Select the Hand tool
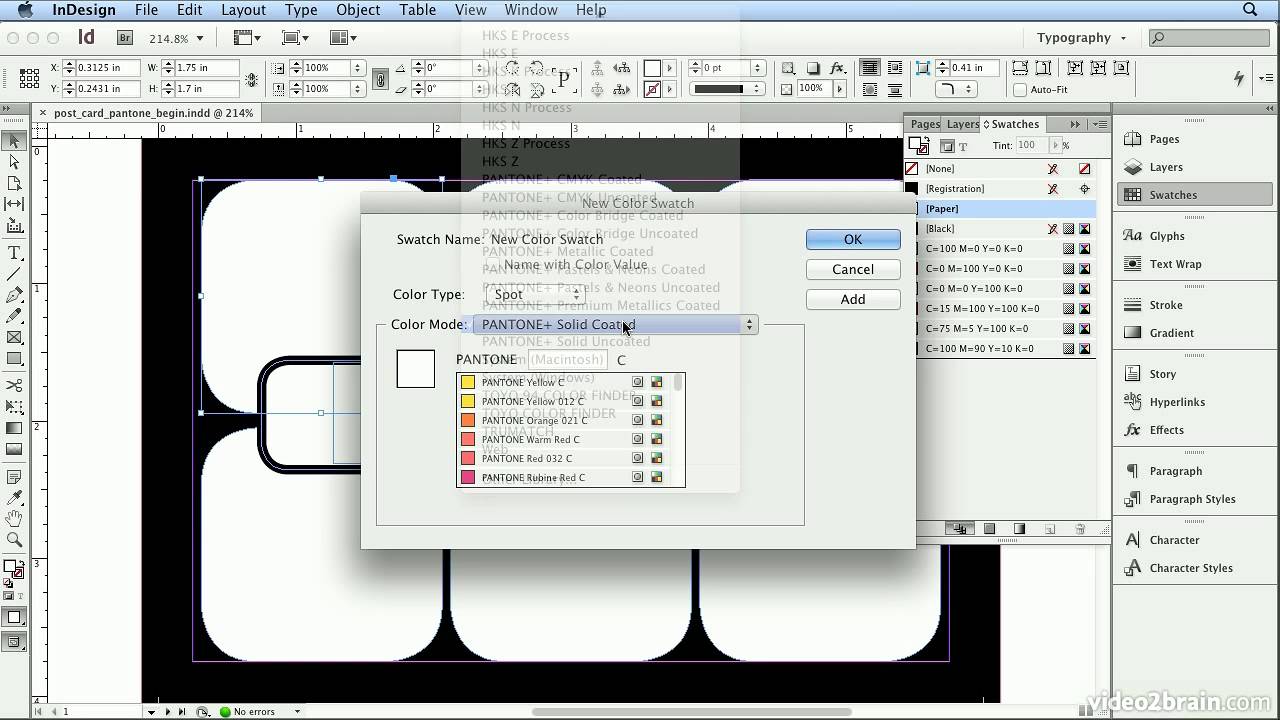Viewport: 1280px width, 720px height. tap(14, 519)
